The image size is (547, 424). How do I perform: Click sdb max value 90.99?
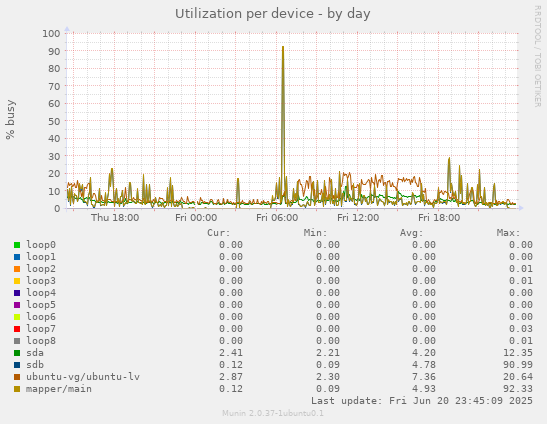click(518, 365)
